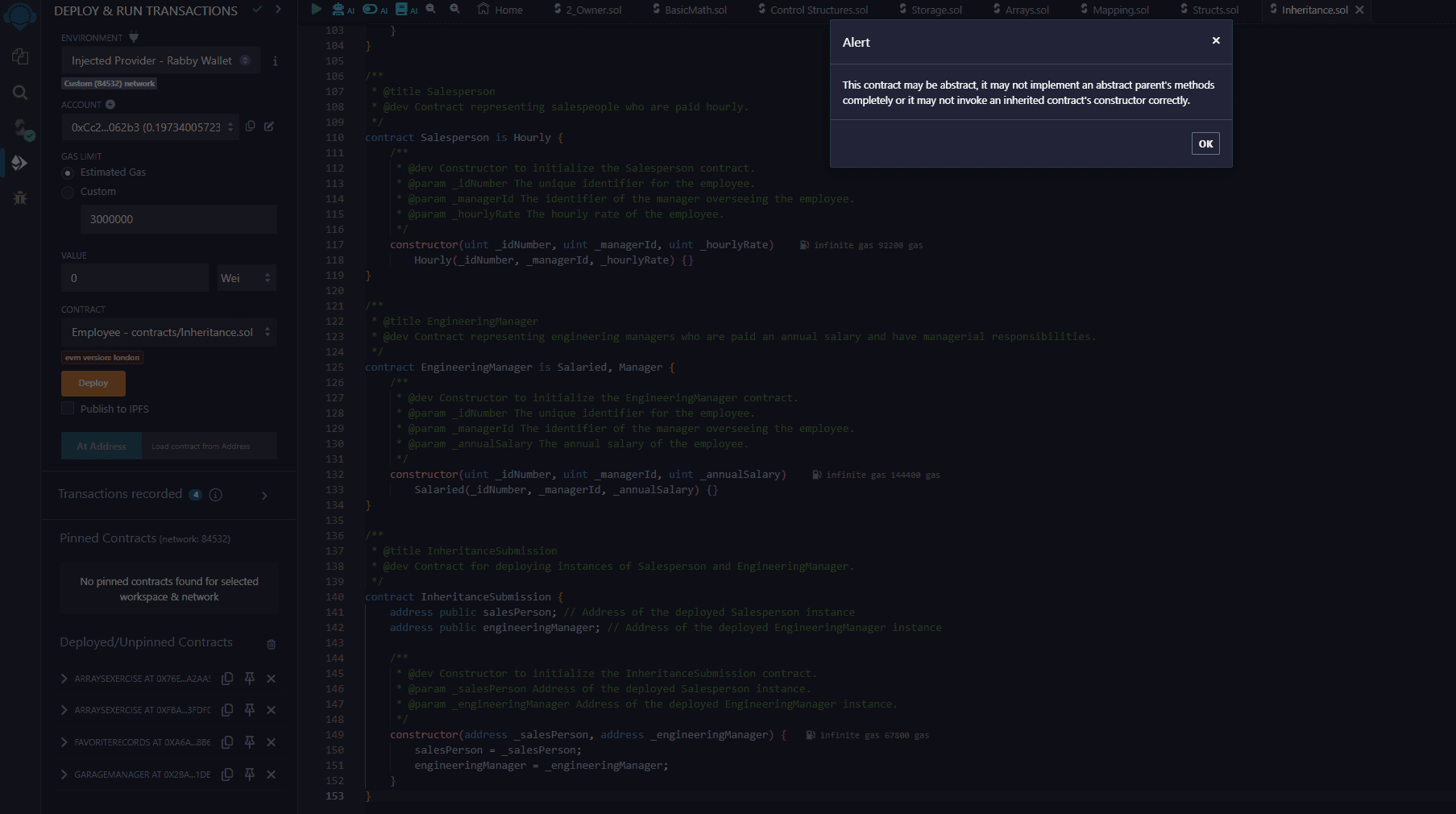
Task: Open the Search in files sidebar icon
Action: click(20, 92)
